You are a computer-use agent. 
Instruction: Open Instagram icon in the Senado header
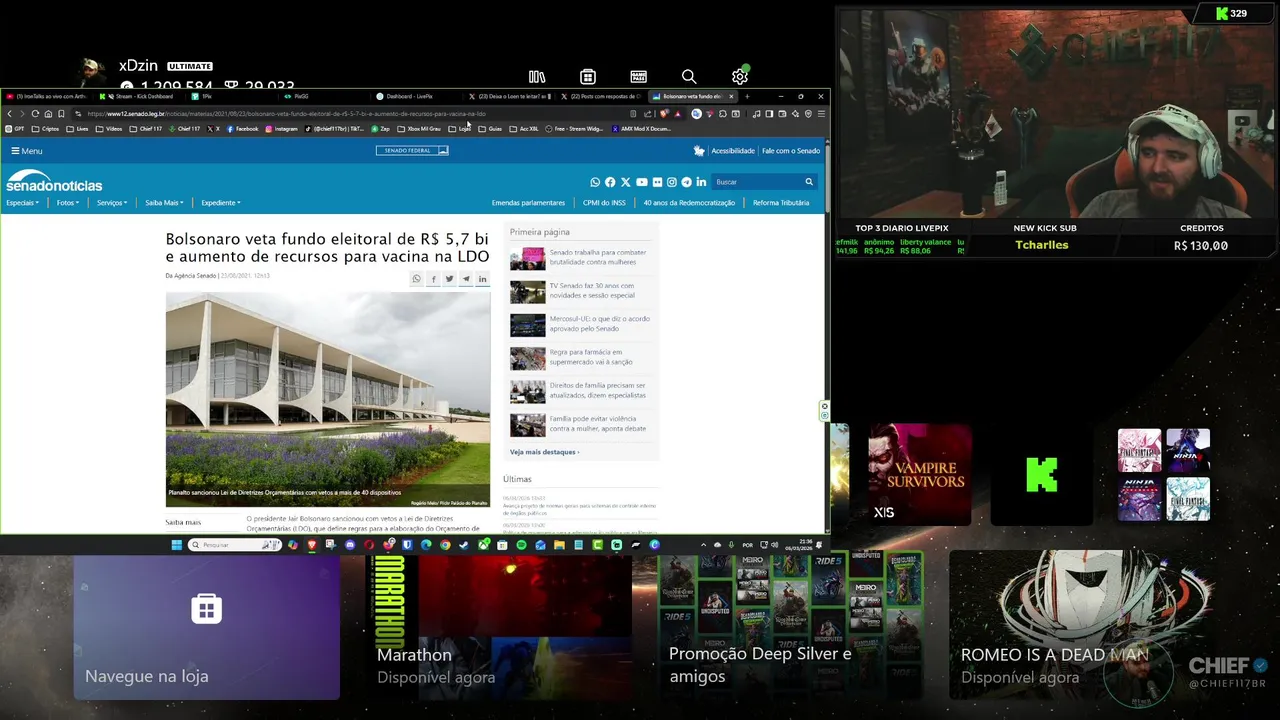coord(671,182)
